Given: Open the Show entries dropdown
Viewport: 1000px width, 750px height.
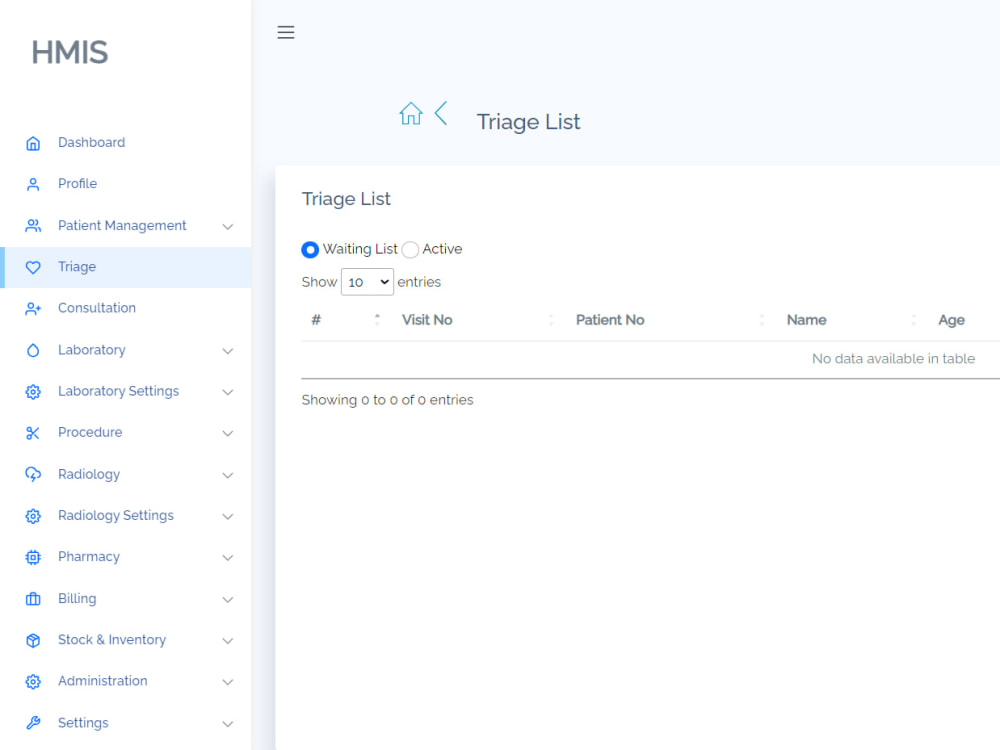Looking at the screenshot, I should coord(367,282).
